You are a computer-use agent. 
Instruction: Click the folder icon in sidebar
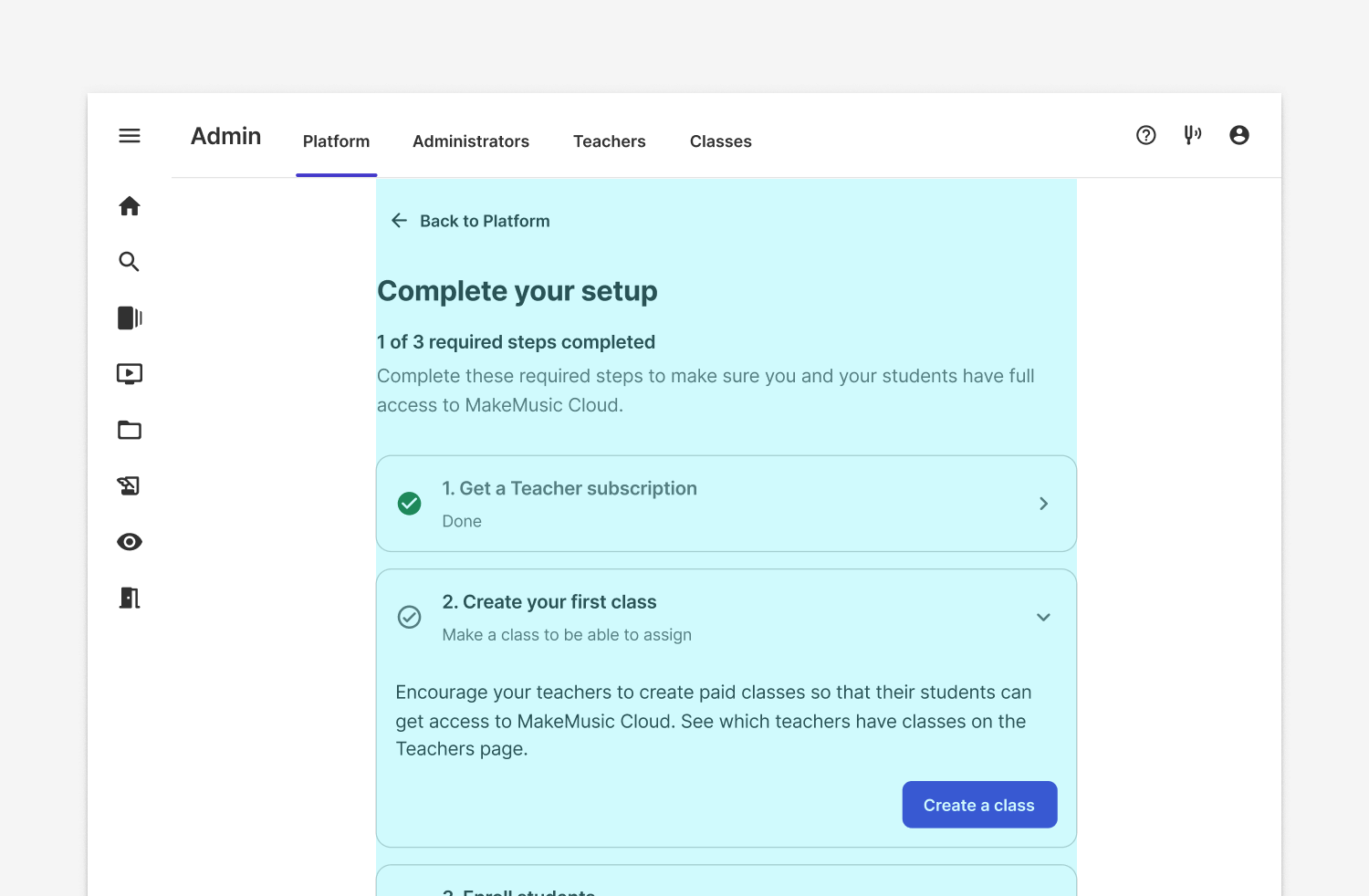click(130, 430)
